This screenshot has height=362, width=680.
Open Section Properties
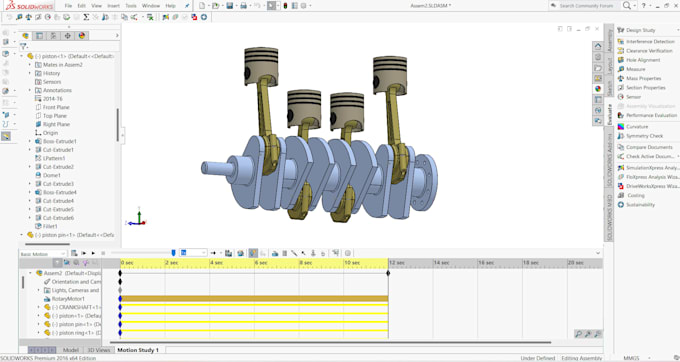pyautogui.click(x=641, y=88)
